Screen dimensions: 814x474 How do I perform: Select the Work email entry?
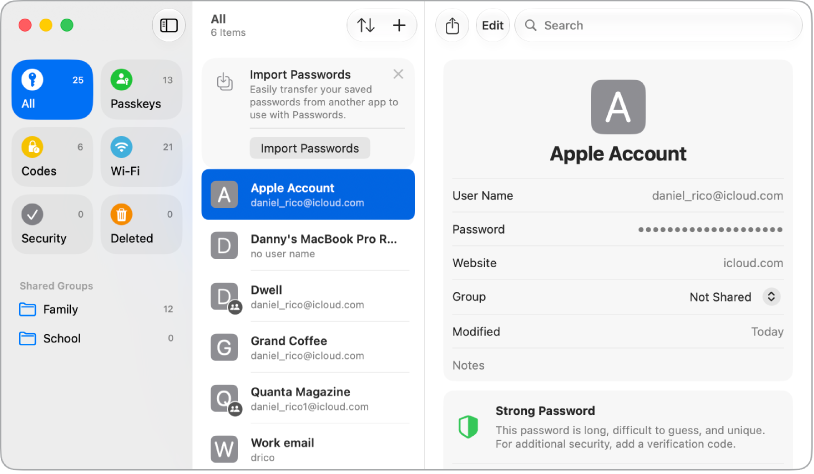[308, 450]
